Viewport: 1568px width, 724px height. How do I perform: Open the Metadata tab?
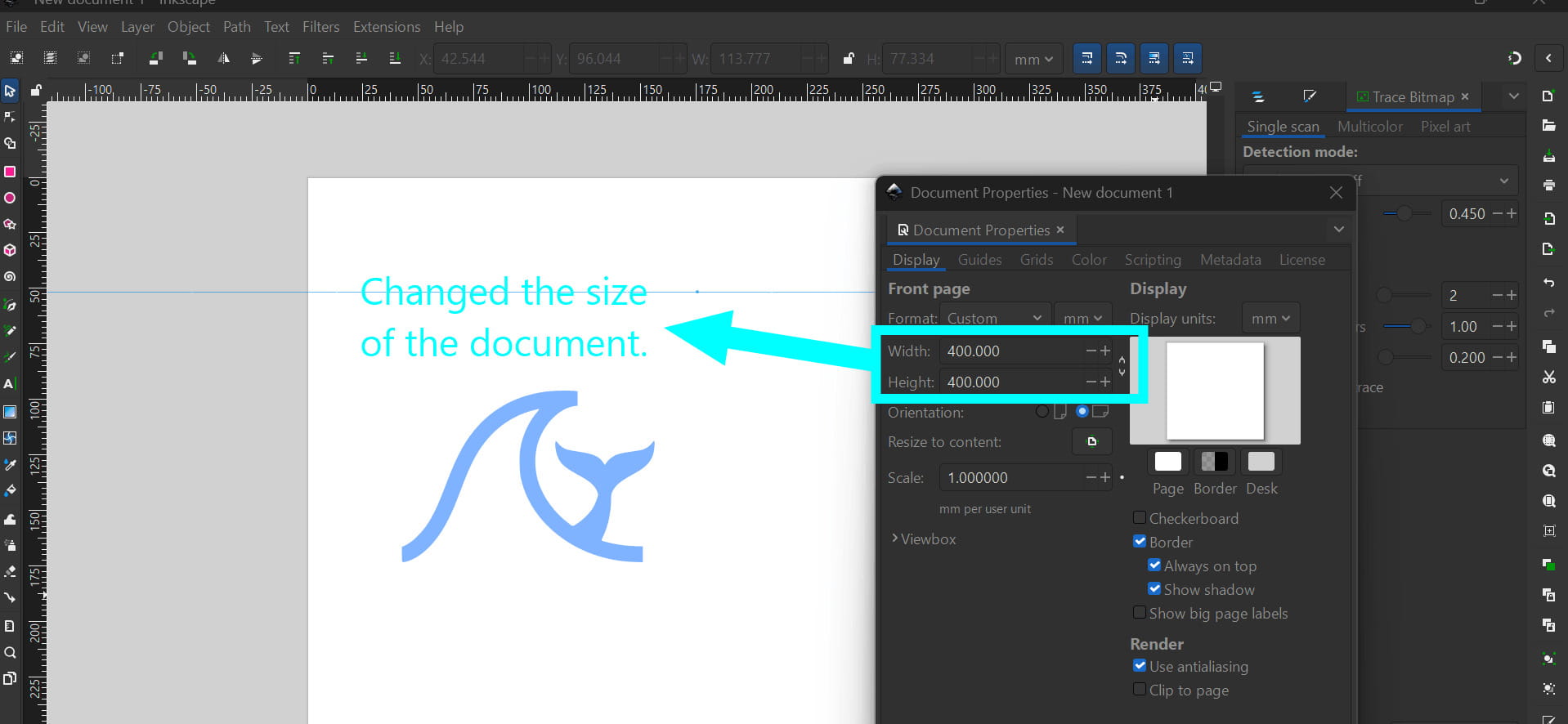[x=1230, y=260]
